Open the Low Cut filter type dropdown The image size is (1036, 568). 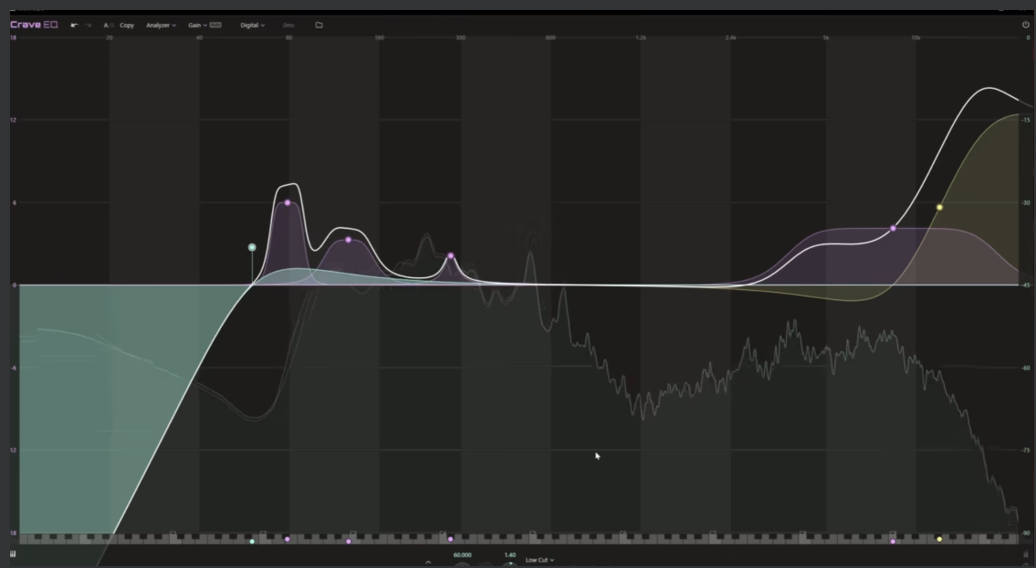[540, 560]
